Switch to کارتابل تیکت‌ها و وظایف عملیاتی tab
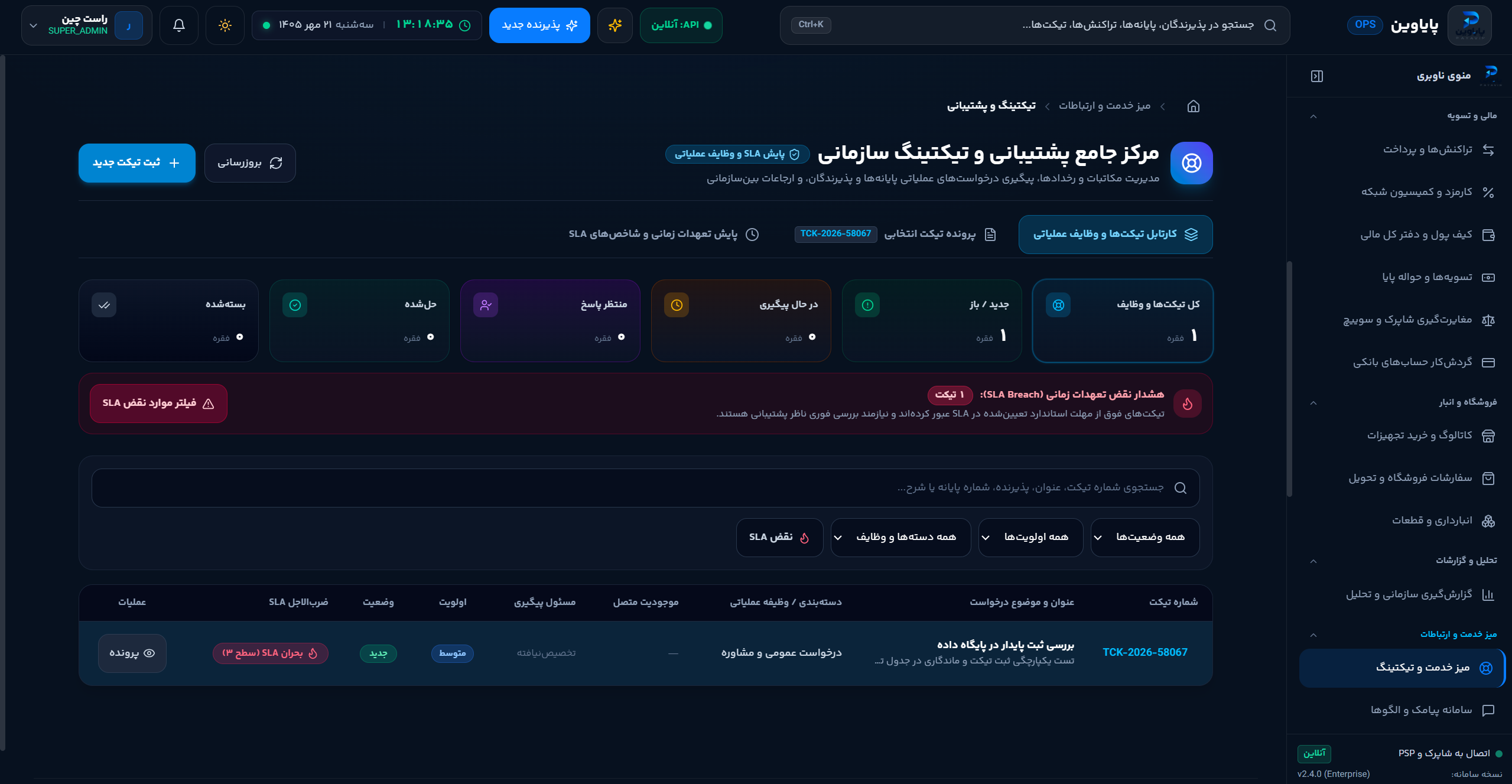This screenshot has width=1512, height=784. 1116,235
